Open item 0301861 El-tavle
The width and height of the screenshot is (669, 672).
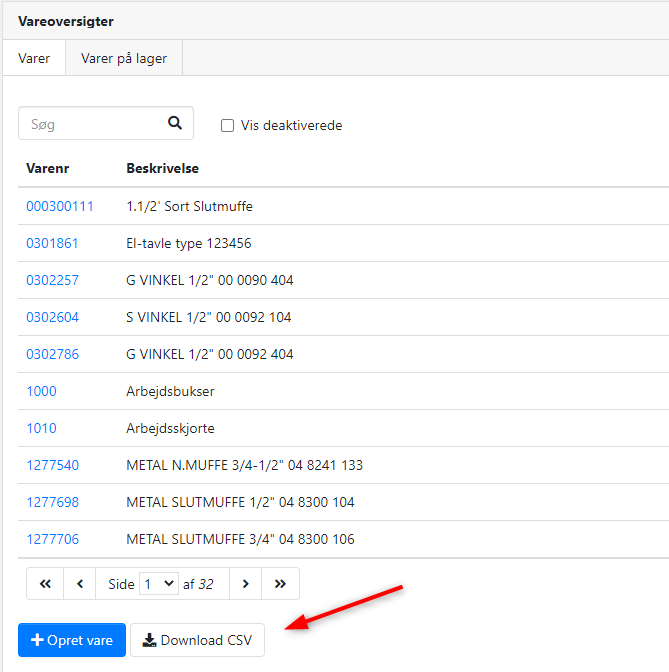pos(52,243)
